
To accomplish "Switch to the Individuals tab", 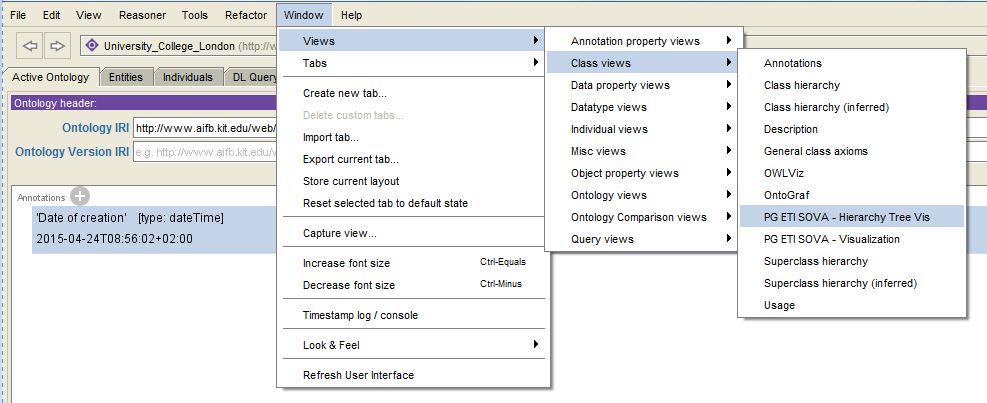I will point(188,77).
